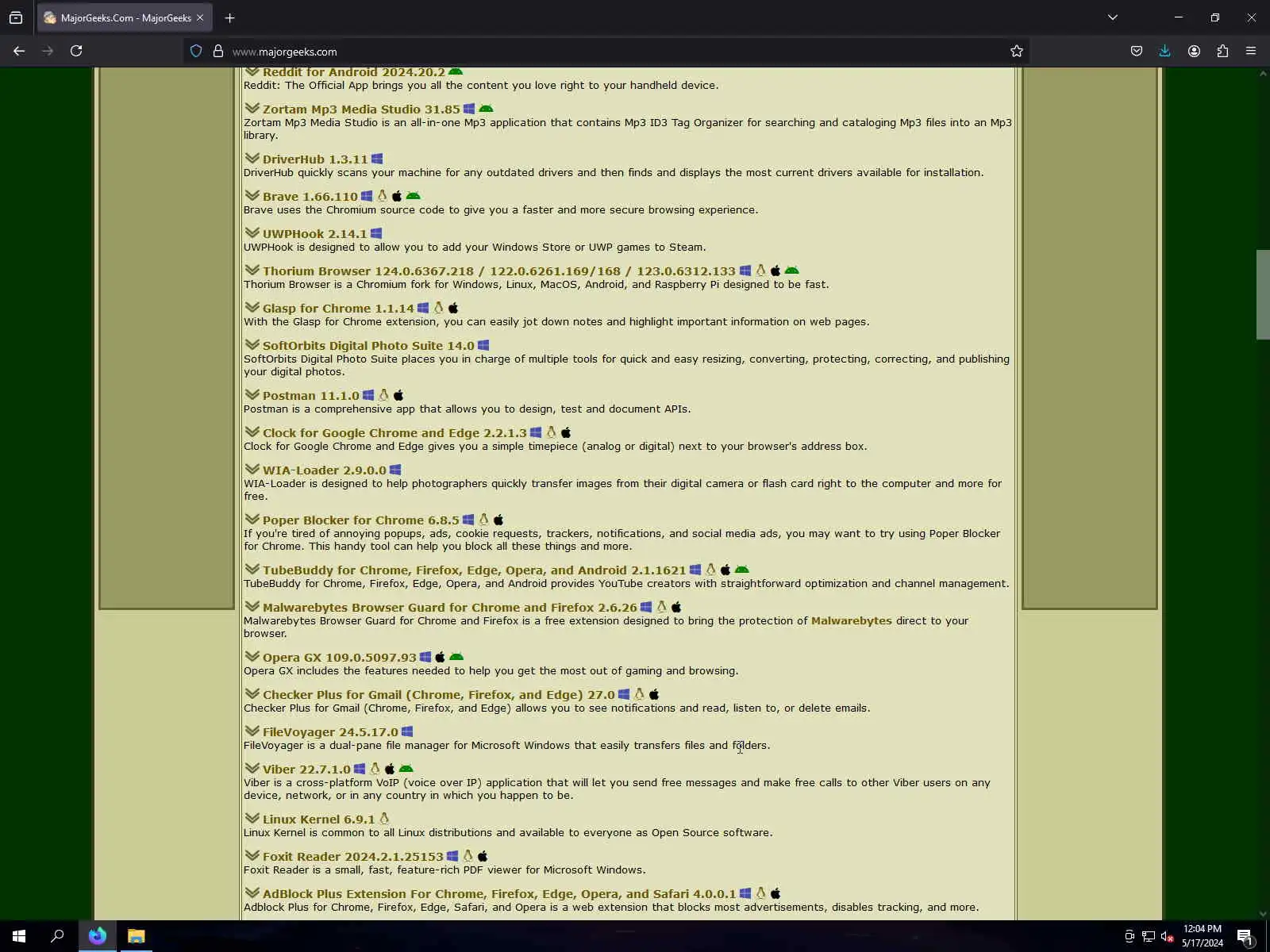Click the Android icon next to Zortam Mp3 Media Studio
The height and width of the screenshot is (952, 1270).
point(486,109)
